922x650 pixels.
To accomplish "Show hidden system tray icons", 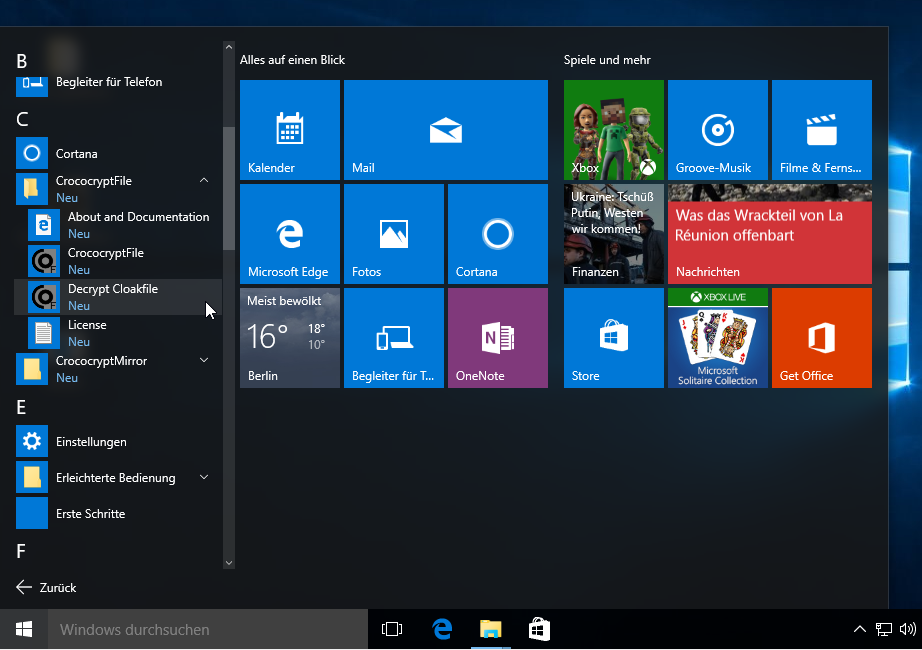I will [x=859, y=629].
